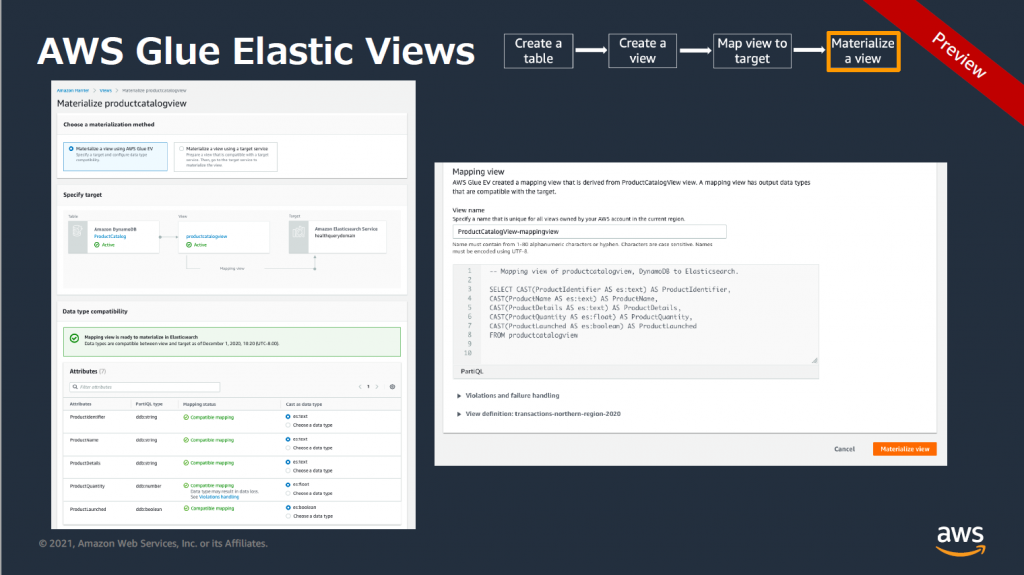Screen dimensions: 1024x575
Task: Click the ProductName attribute cell
Action: pos(84,440)
